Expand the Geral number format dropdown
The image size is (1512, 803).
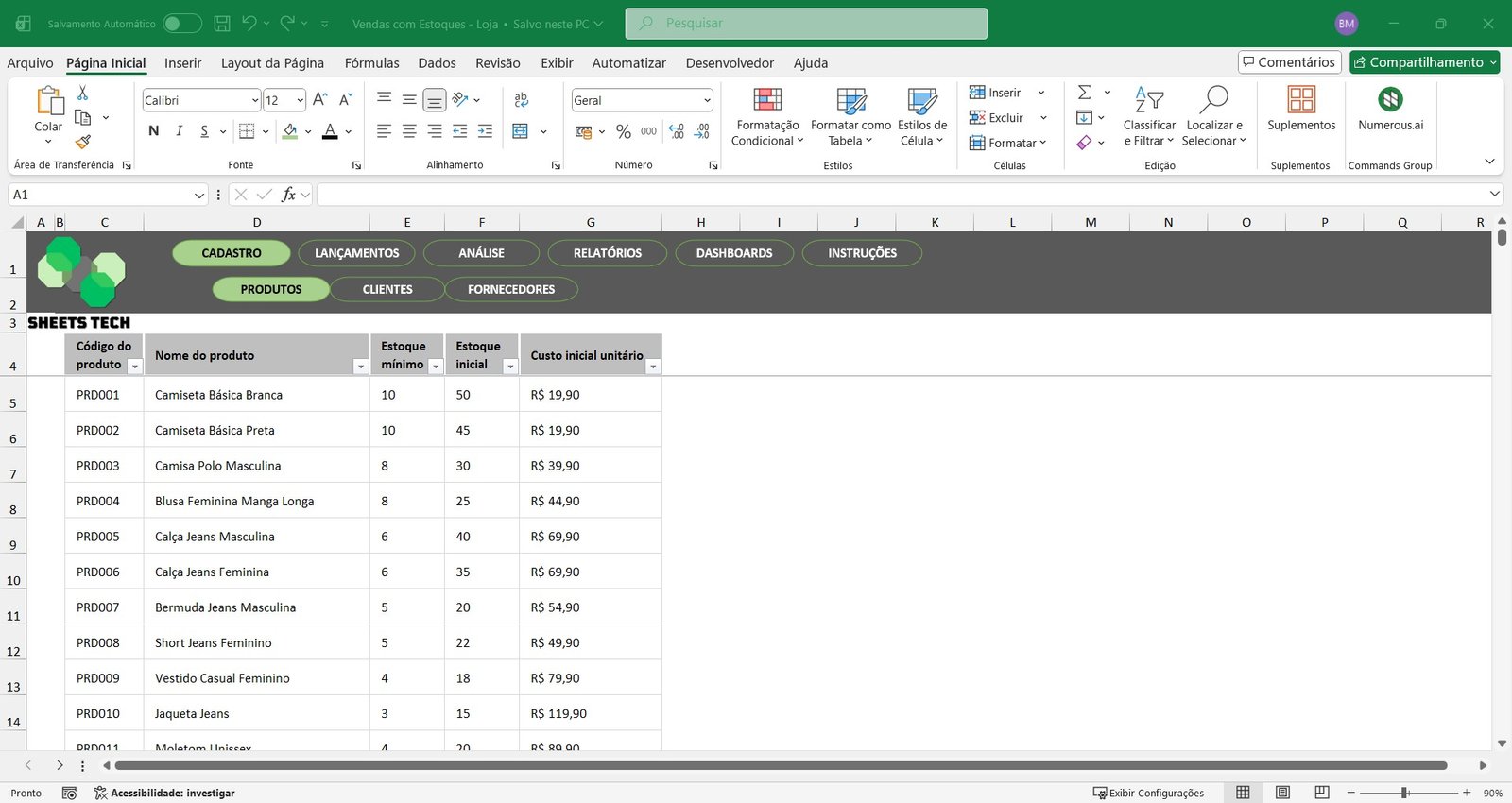click(x=707, y=100)
